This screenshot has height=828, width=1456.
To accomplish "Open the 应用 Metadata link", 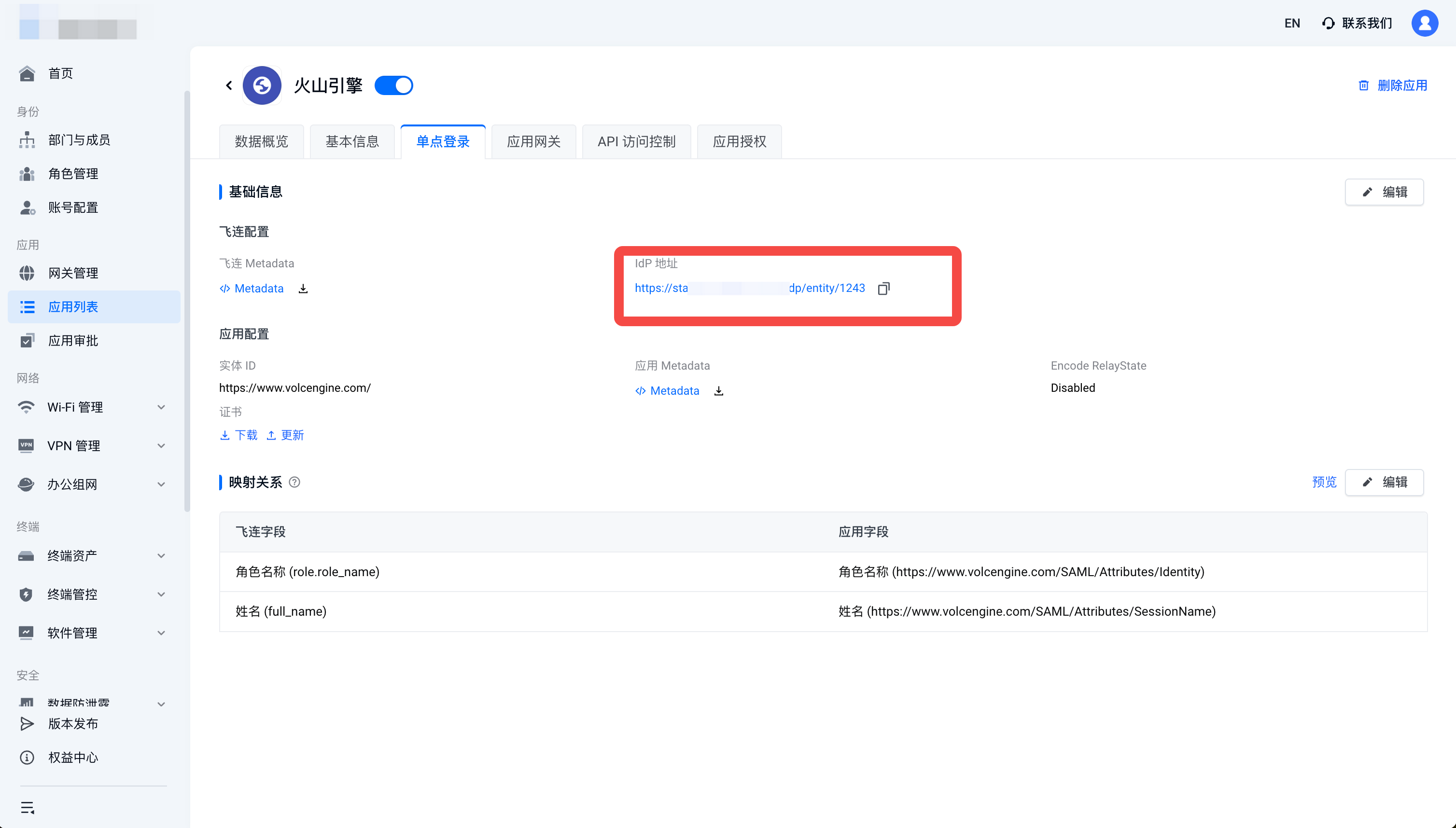I will [667, 391].
